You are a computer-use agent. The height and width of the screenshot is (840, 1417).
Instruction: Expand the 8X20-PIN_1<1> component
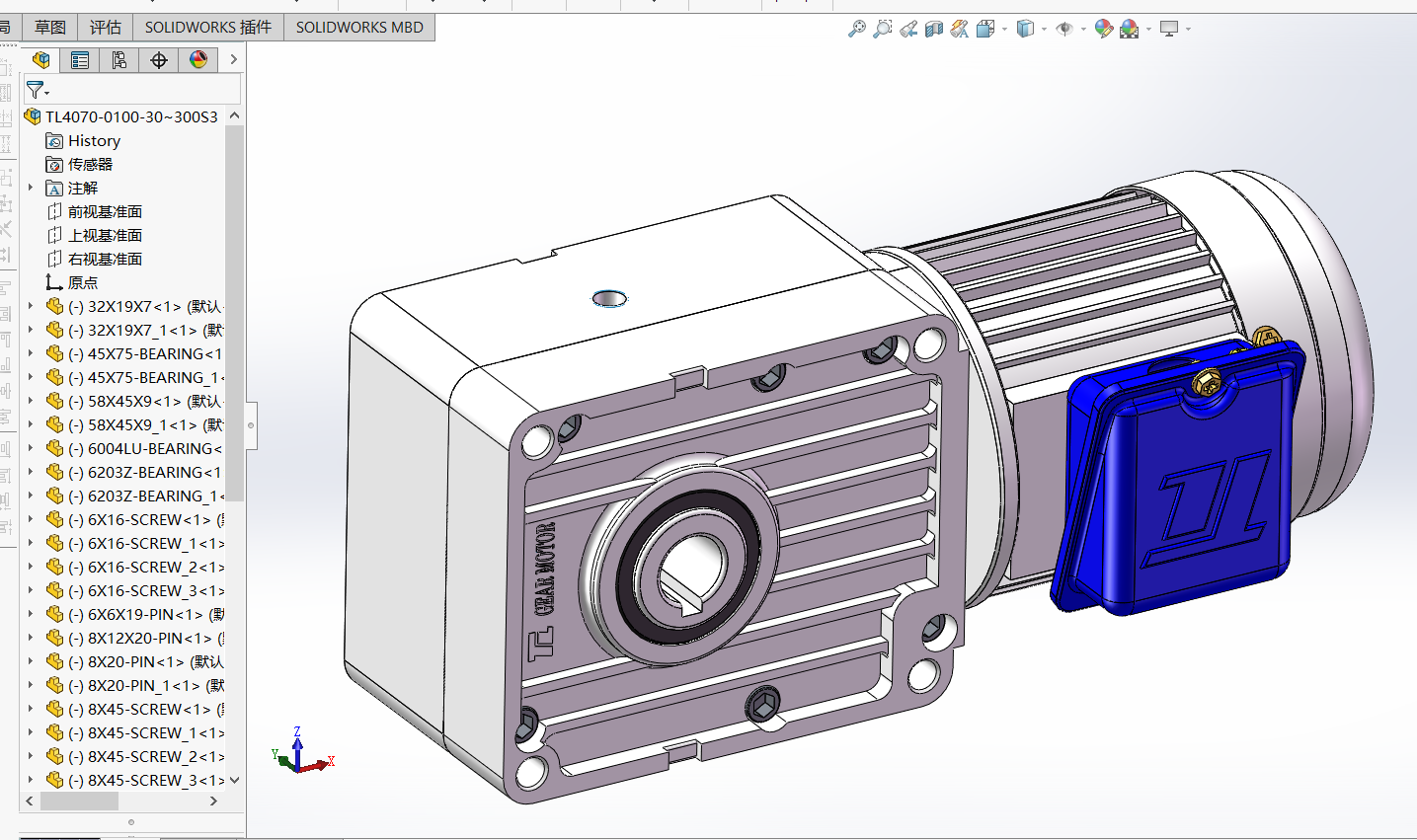pyautogui.click(x=31, y=685)
